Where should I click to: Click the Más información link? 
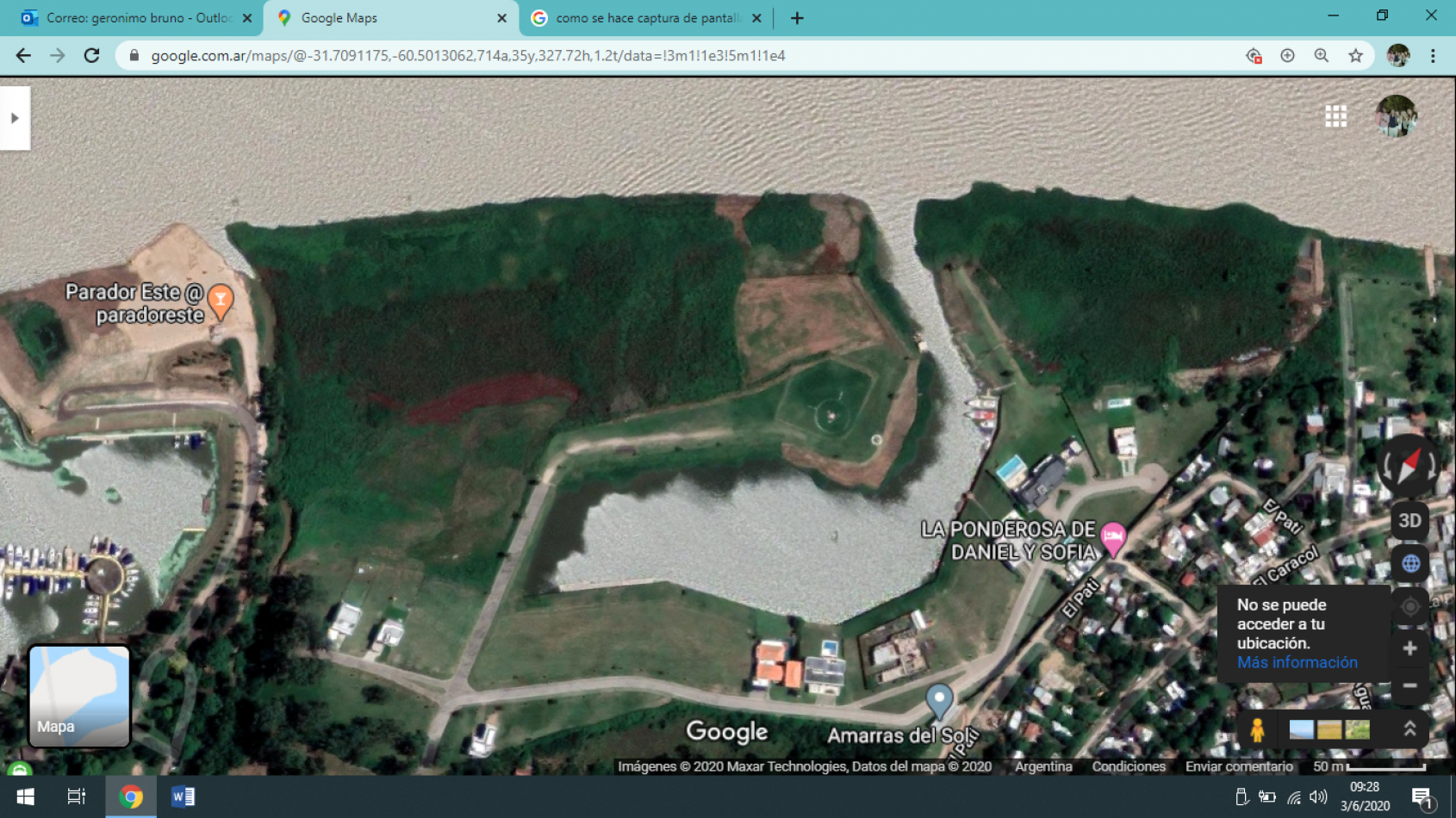(x=1297, y=662)
